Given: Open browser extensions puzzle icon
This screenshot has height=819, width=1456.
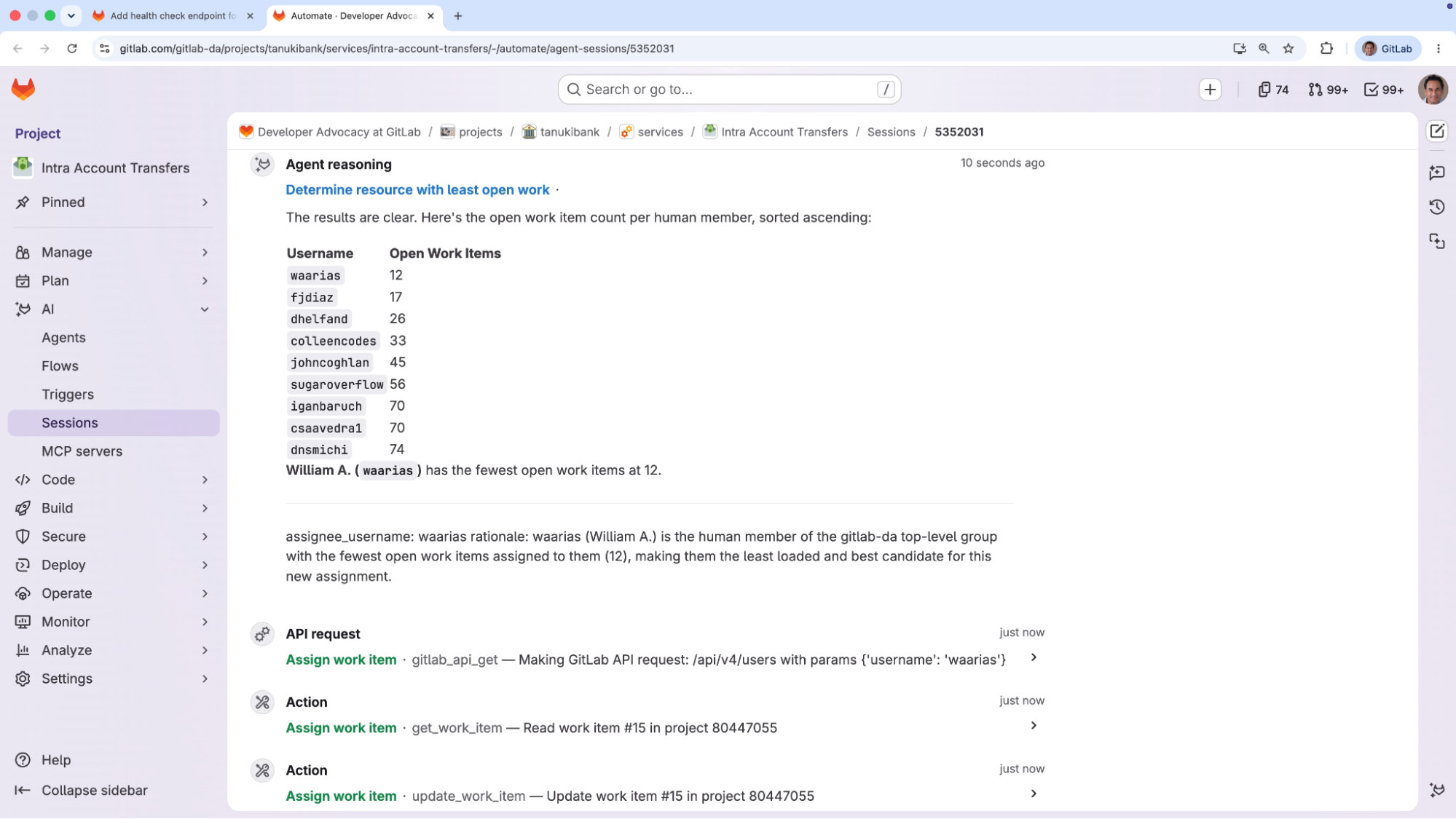Looking at the screenshot, I should [x=1326, y=49].
